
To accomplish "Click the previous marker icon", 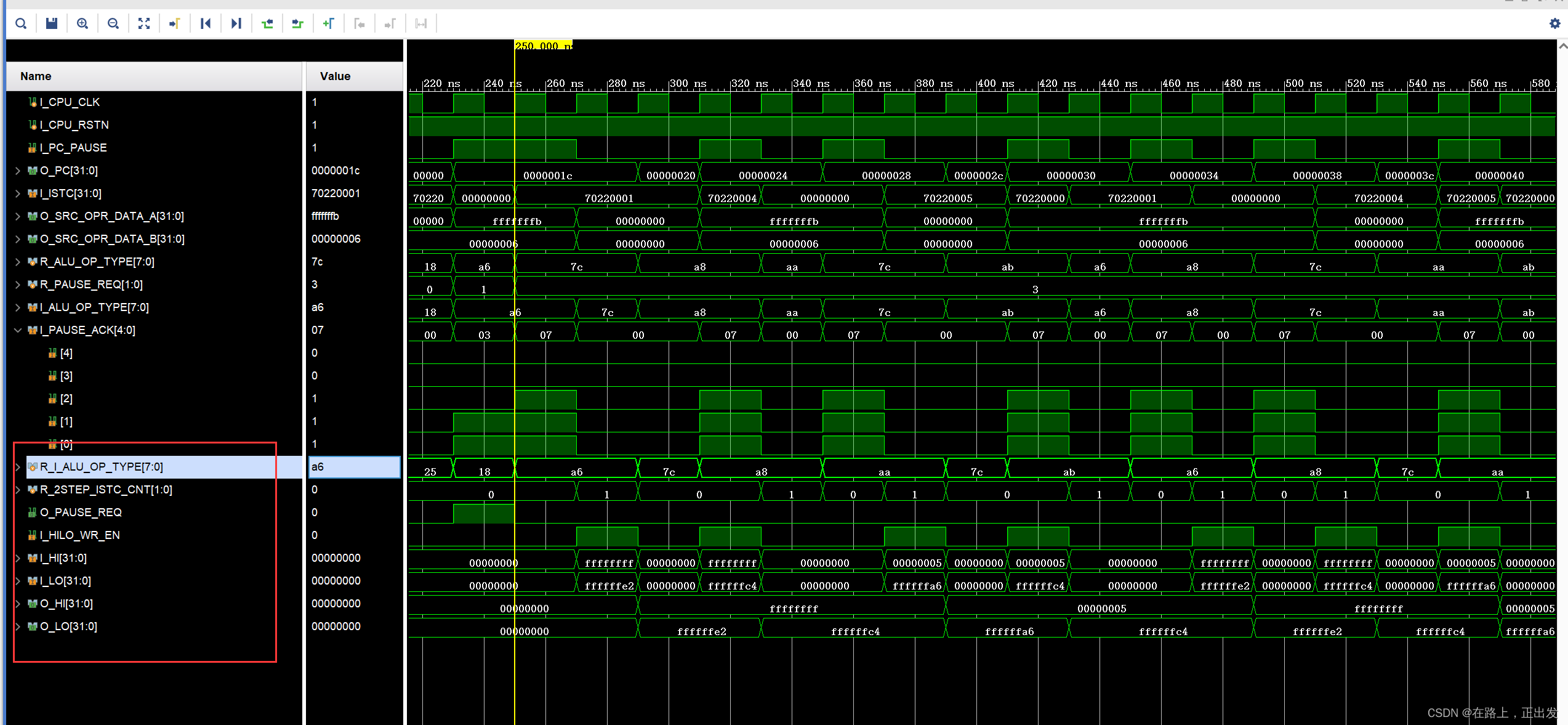I will click(360, 23).
